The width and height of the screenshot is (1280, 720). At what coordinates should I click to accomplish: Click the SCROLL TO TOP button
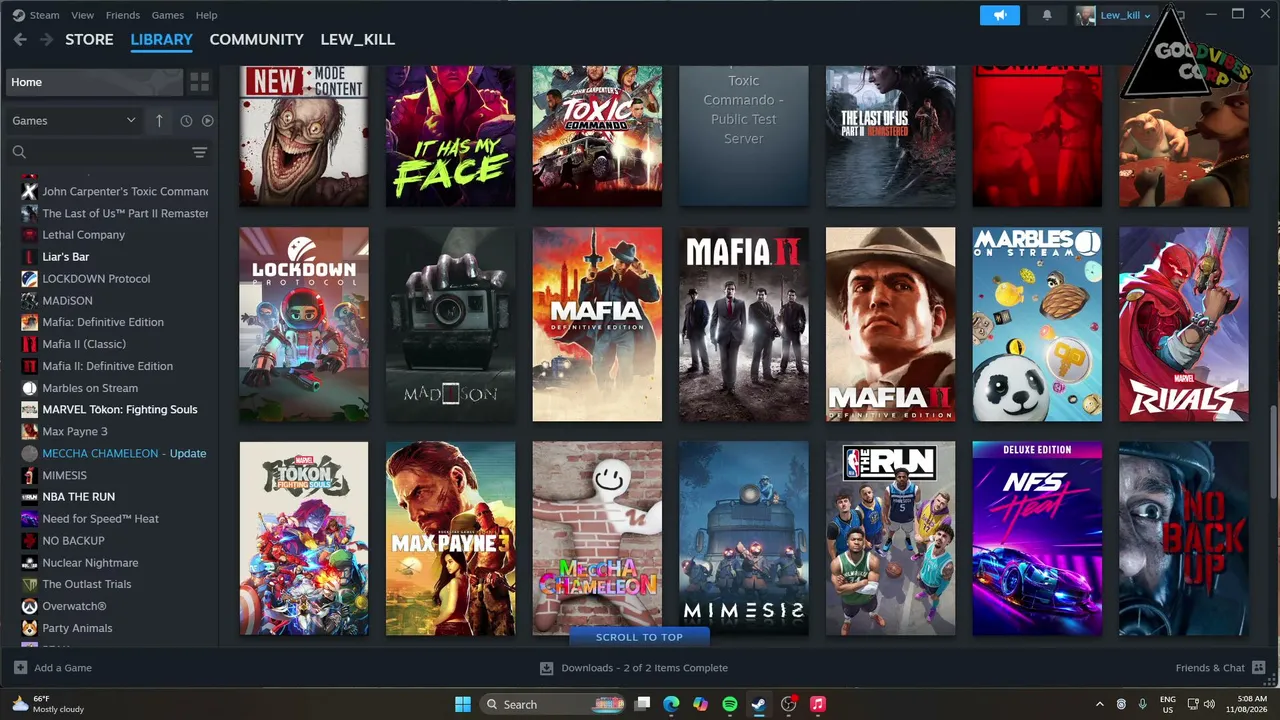click(639, 637)
